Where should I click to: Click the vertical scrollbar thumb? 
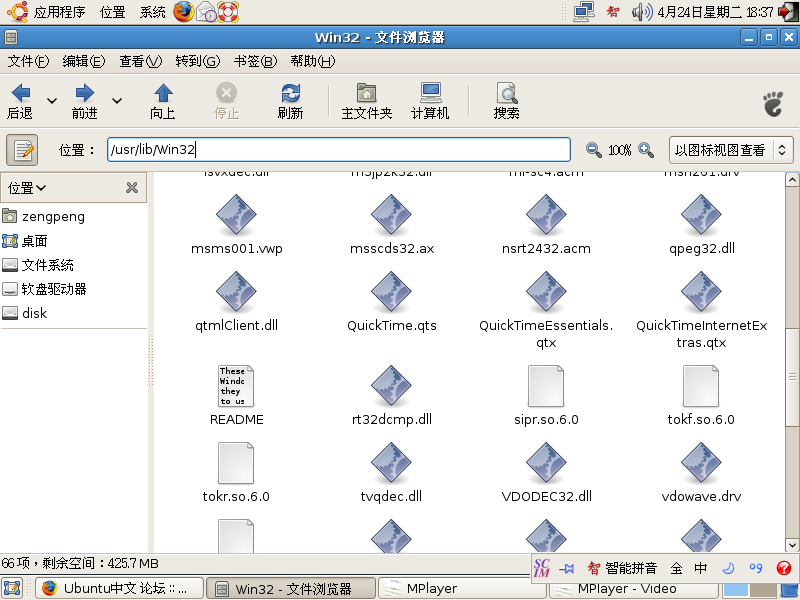coord(792,377)
